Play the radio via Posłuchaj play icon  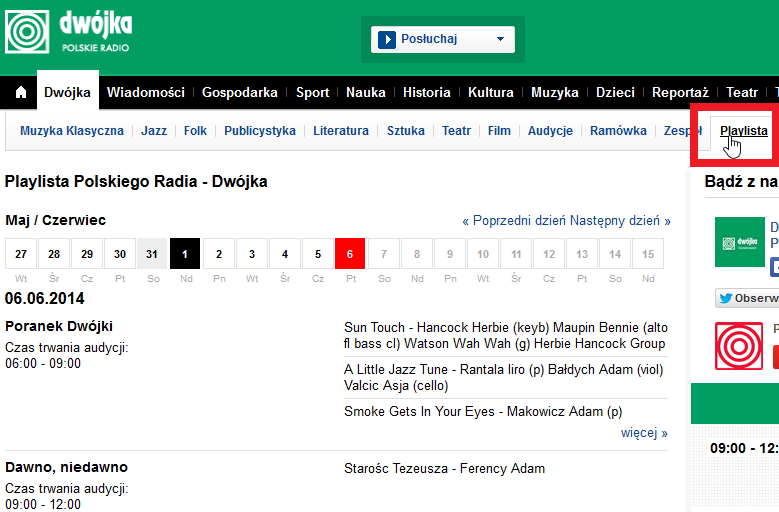[x=387, y=39]
